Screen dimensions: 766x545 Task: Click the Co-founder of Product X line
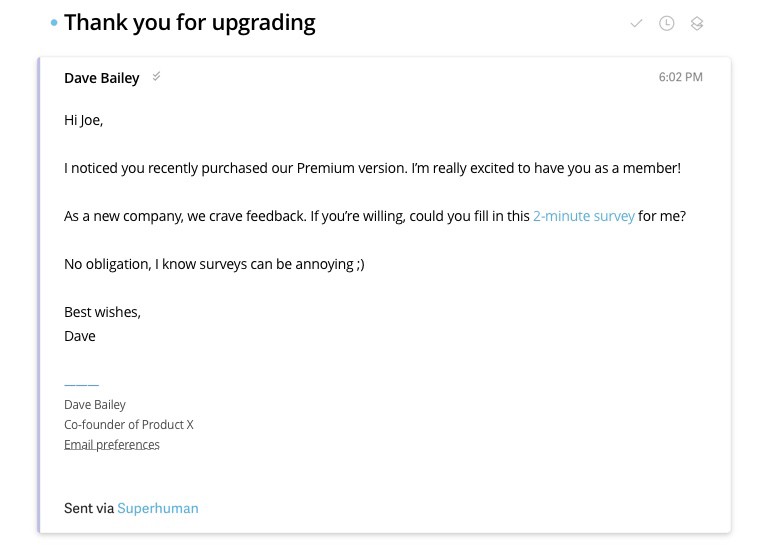coord(129,424)
